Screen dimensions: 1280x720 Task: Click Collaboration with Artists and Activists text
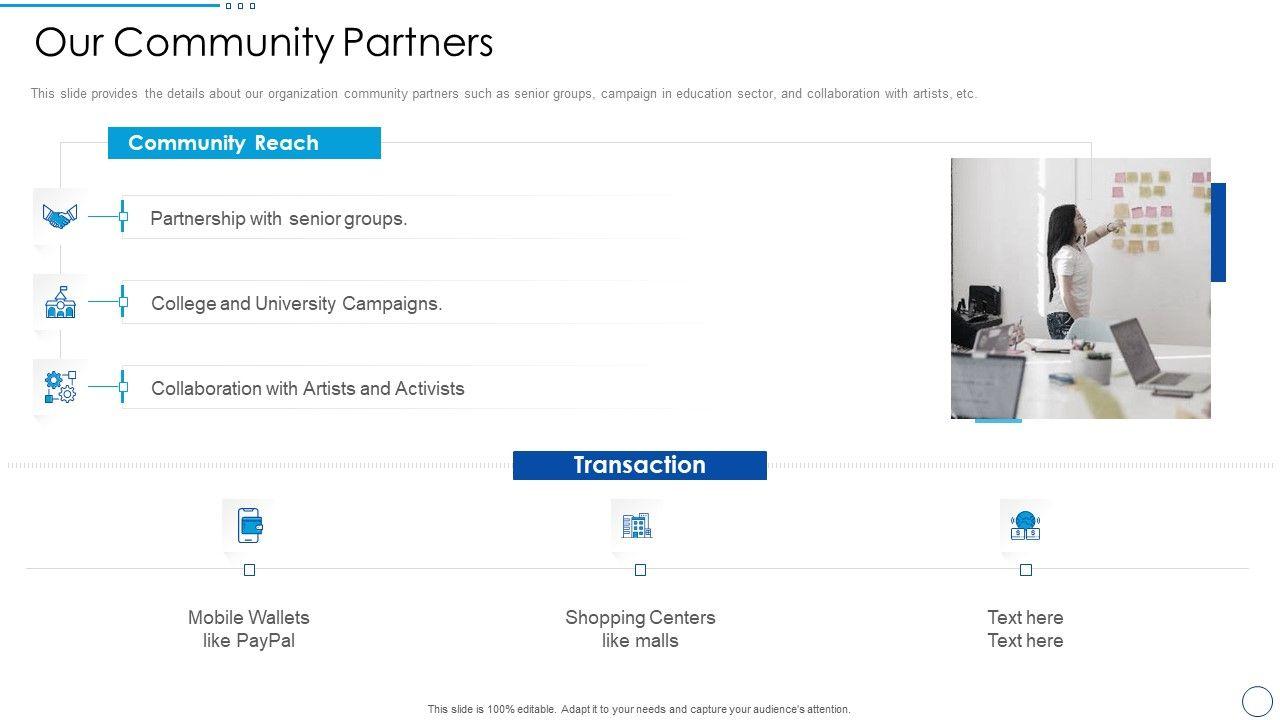308,389
